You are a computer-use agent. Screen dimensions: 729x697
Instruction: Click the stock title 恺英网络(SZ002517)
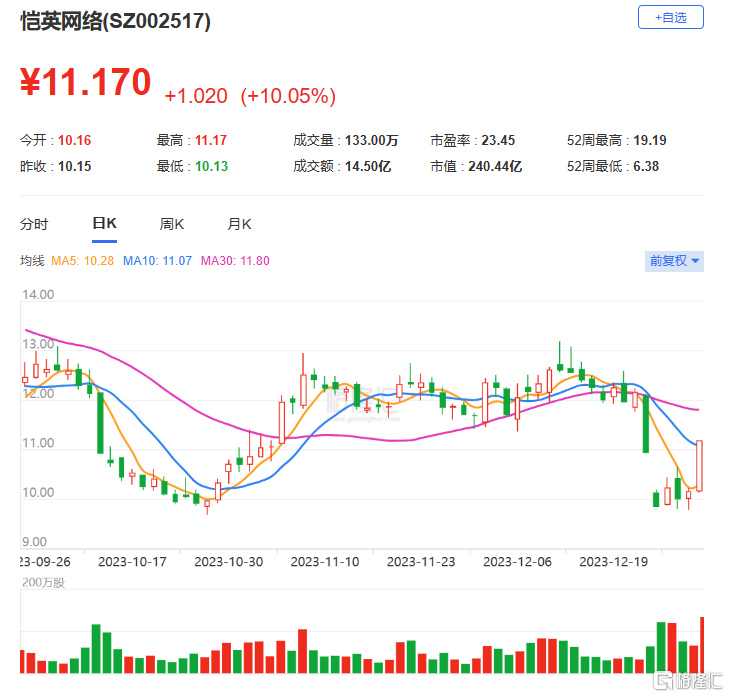click(x=115, y=21)
